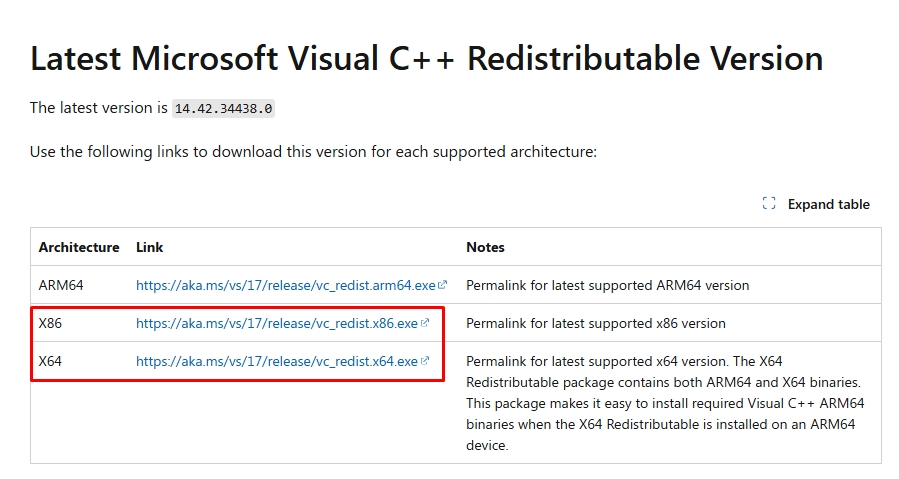
Task: Select the version number 14.42.34438.0 code text
Action: pos(224,108)
